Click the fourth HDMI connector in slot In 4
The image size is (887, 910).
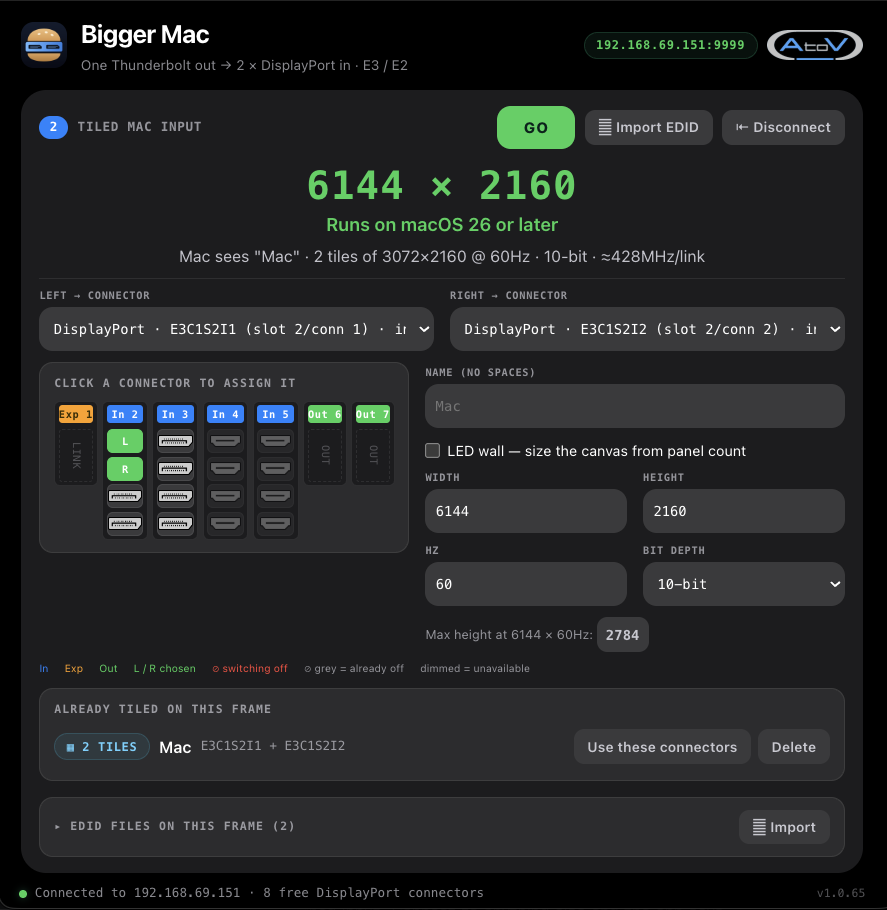point(225,523)
